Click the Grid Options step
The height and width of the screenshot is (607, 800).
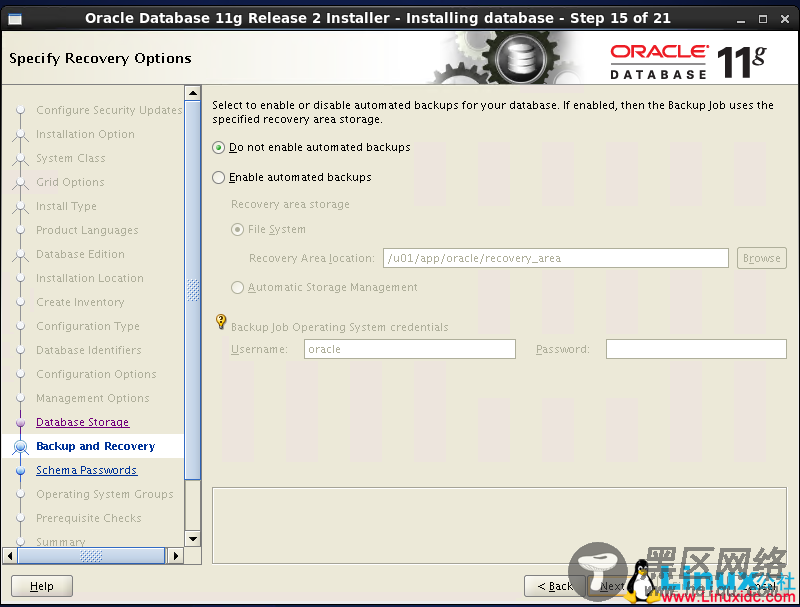pos(70,182)
